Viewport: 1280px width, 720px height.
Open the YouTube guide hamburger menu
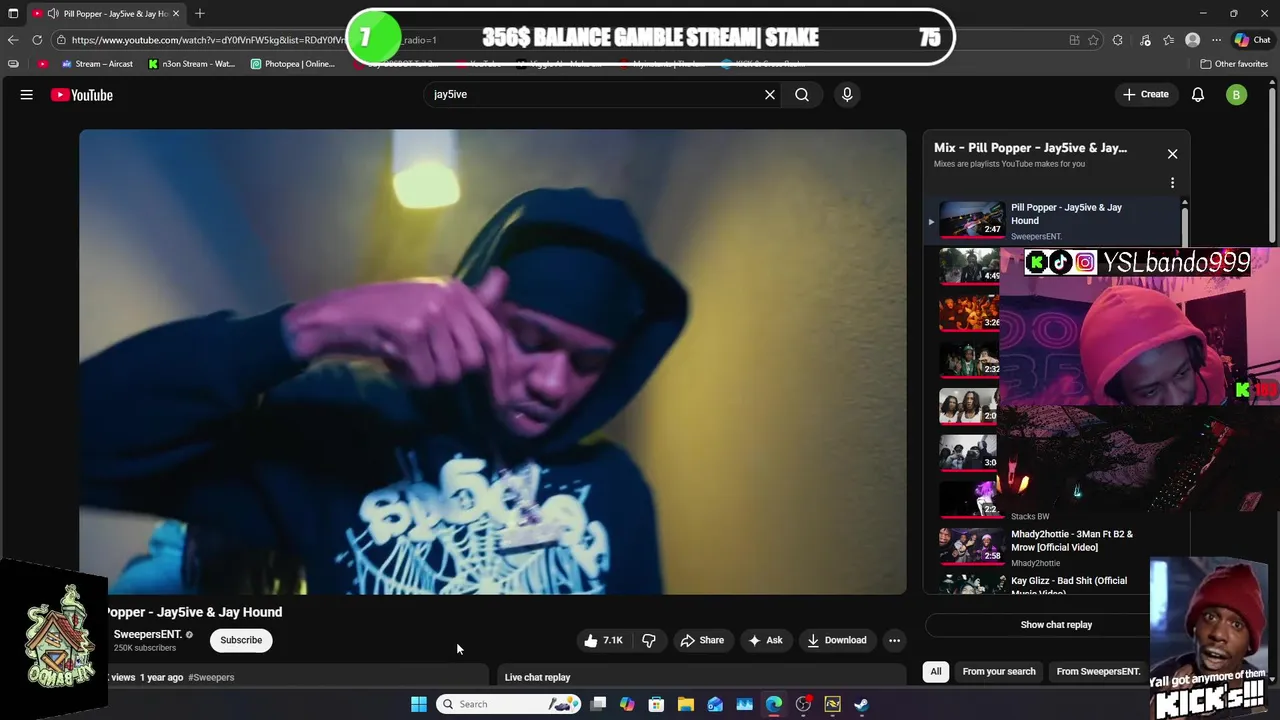[x=27, y=95]
